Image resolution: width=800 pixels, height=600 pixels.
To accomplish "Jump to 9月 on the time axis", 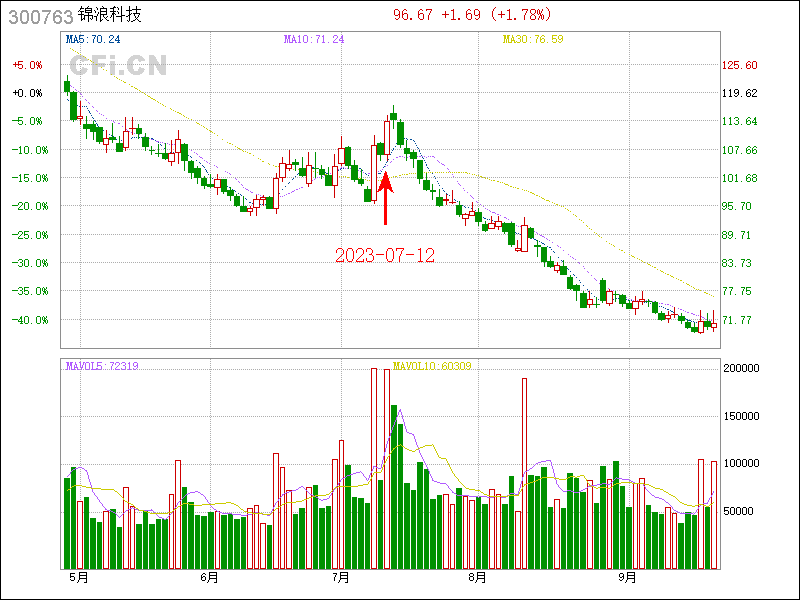I will click(x=628, y=577).
